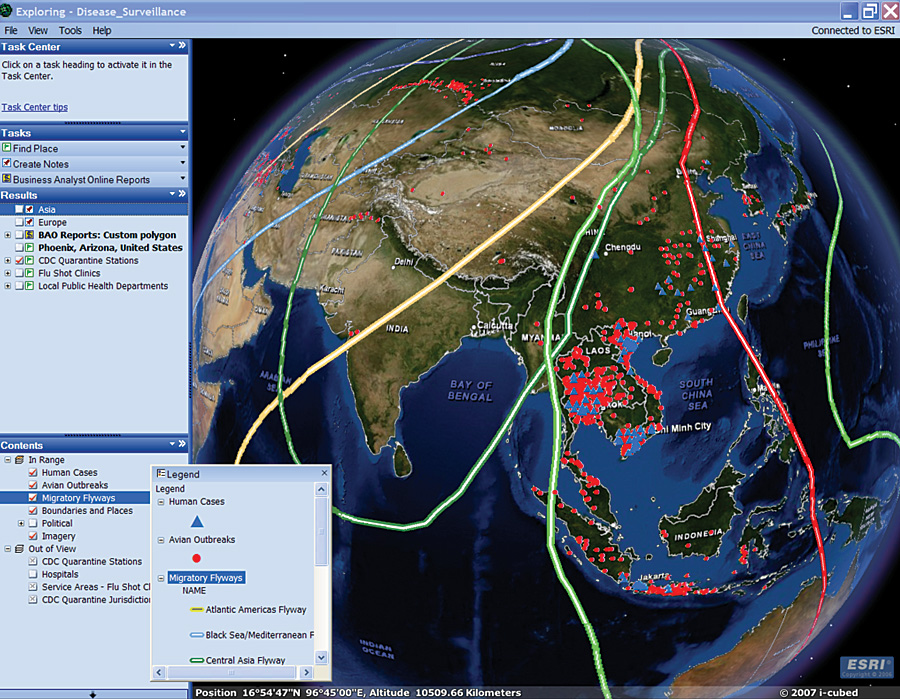Click the down arrow at sidebar bottom

(93, 695)
